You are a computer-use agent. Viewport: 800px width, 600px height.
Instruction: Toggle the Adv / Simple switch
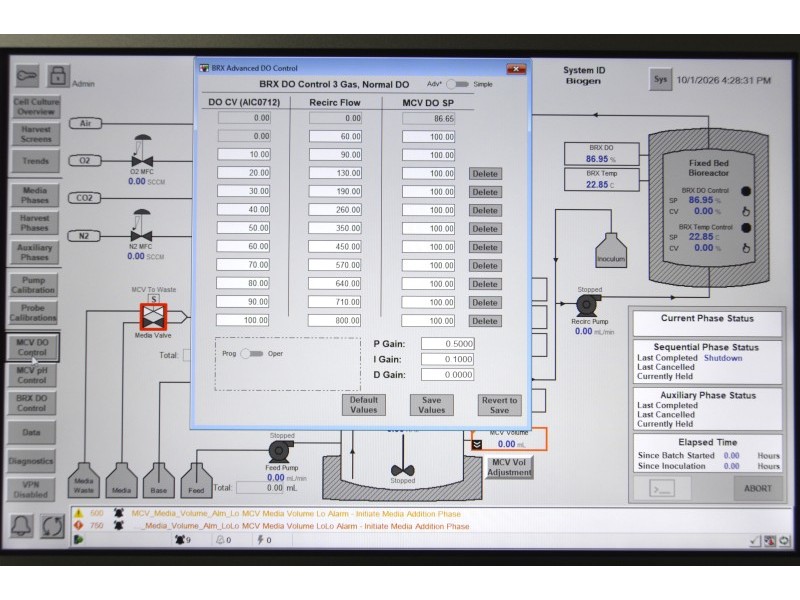pyautogui.click(x=458, y=84)
